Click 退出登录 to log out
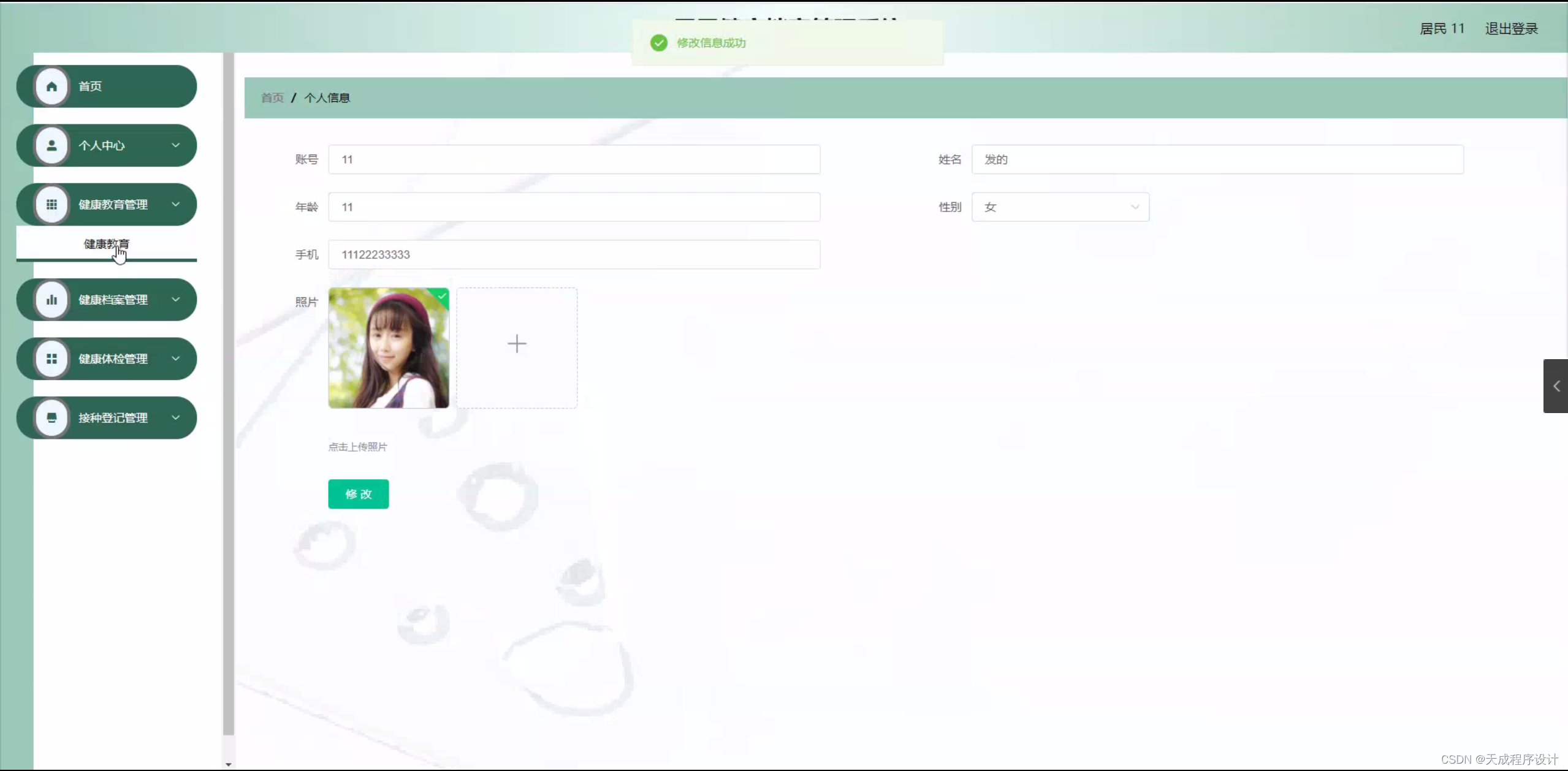Viewport: 1568px width, 771px height. coord(1511,29)
